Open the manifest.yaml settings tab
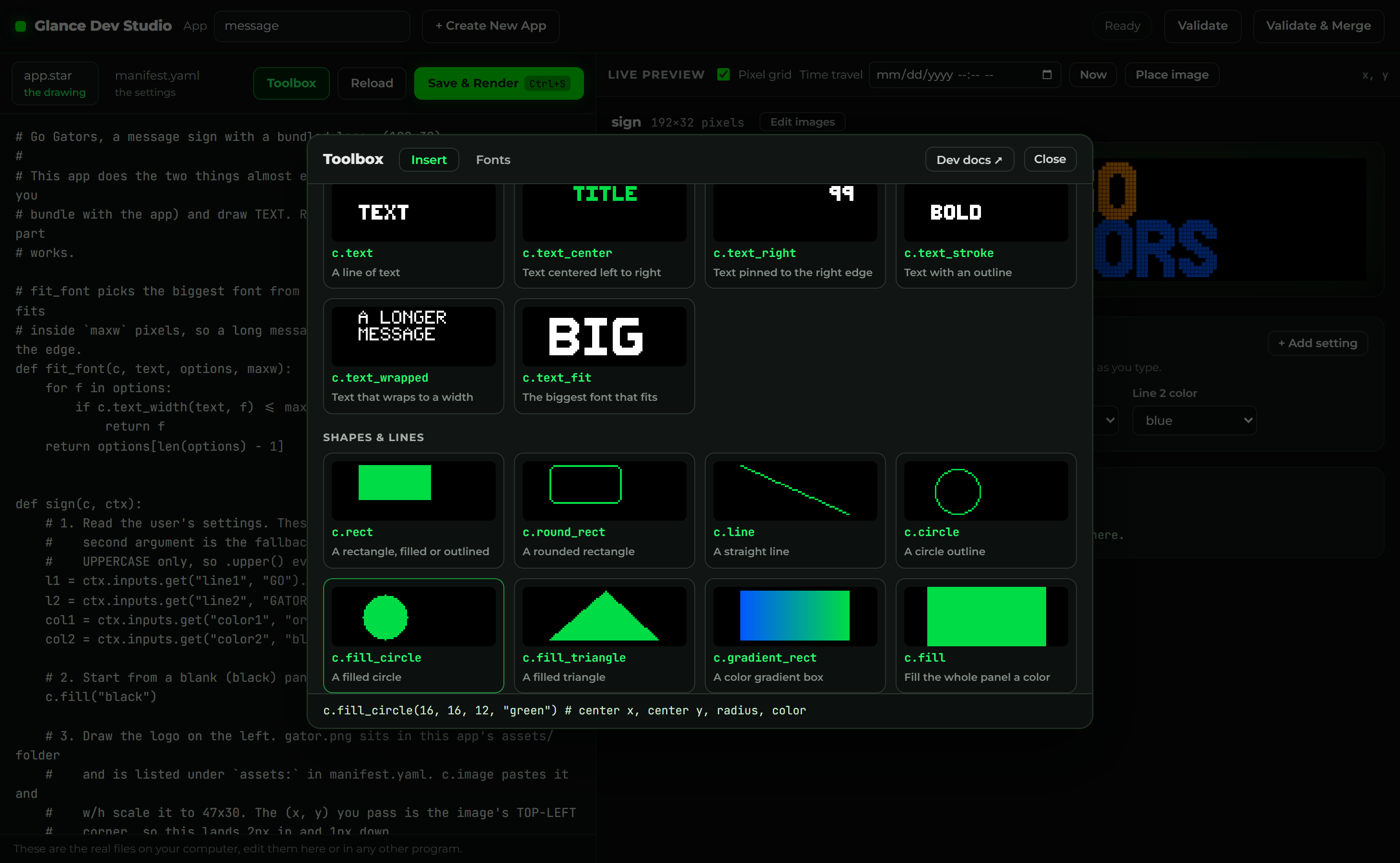Viewport: 1400px width, 863px height. pyautogui.click(x=157, y=83)
